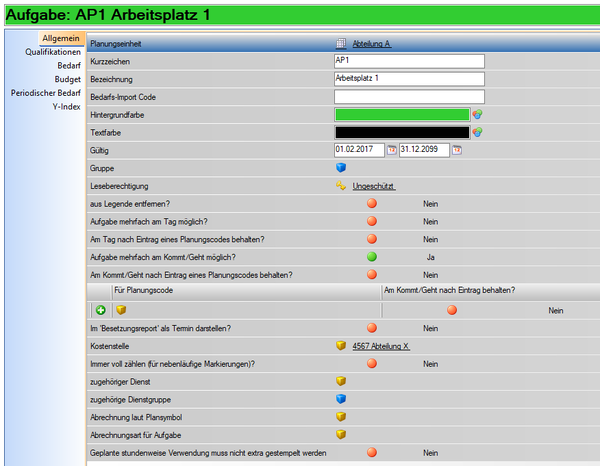The image size is (600, 466).
Task: Click the green Hintergrundfarbe color swatch
Action: point(402,115)
